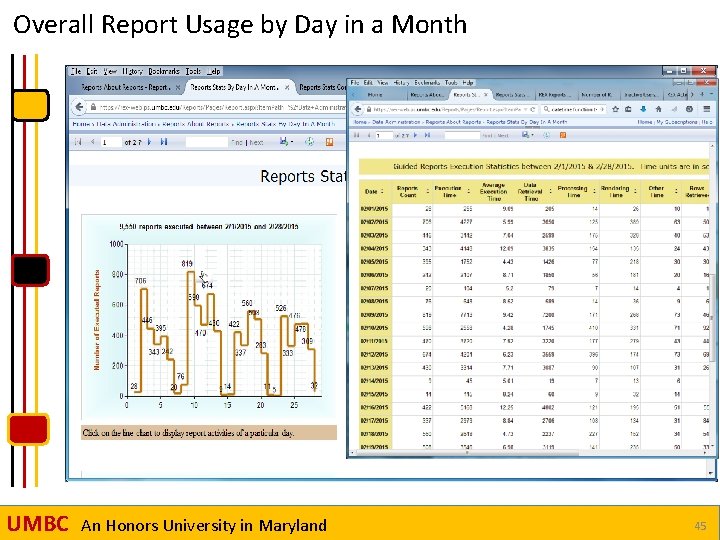Viewport: 720px width, 540px height.
Task: Click the refresh report icon in chart window
Action: click(x=309, y=142)
